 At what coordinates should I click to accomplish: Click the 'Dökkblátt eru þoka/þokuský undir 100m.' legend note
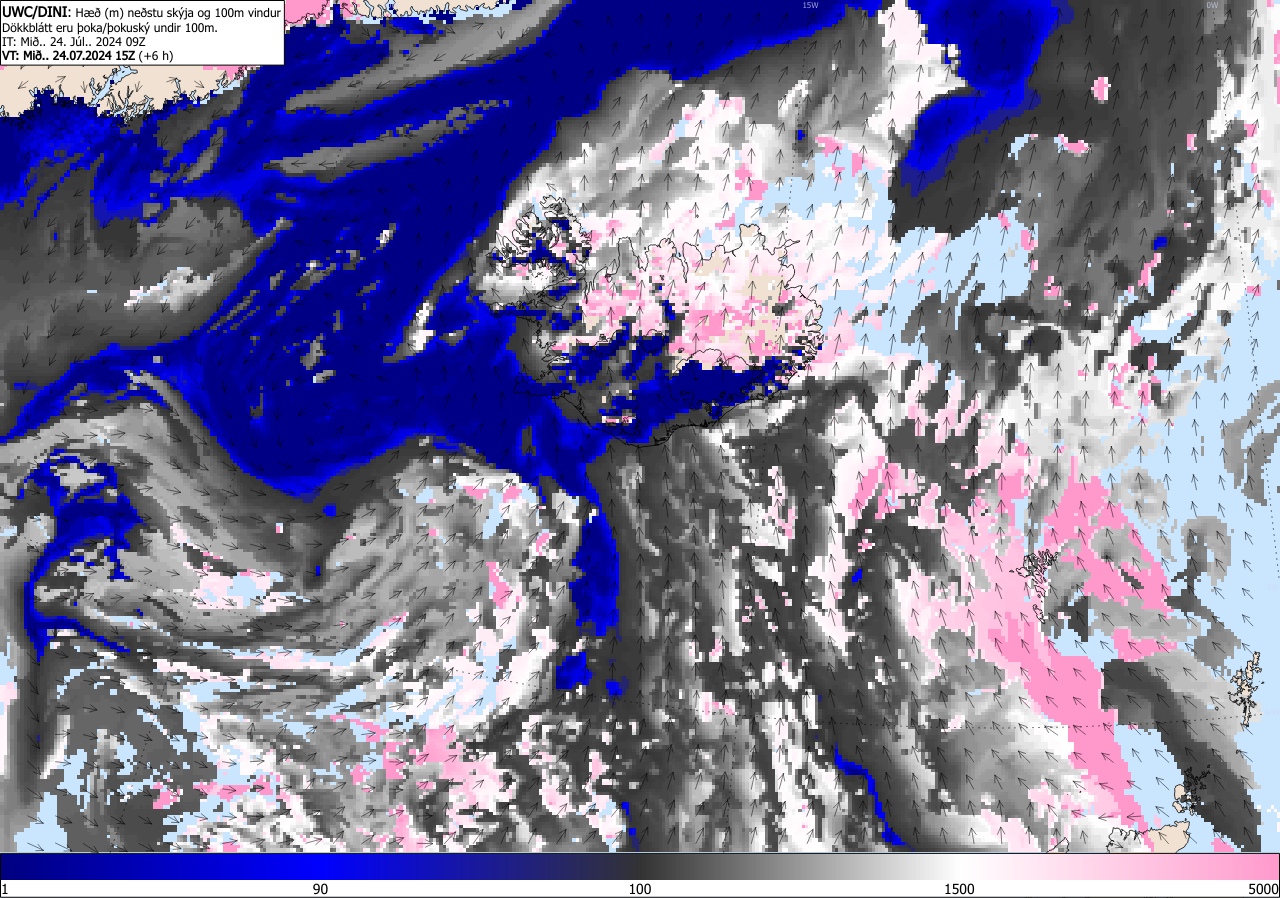tap(110, 27)
